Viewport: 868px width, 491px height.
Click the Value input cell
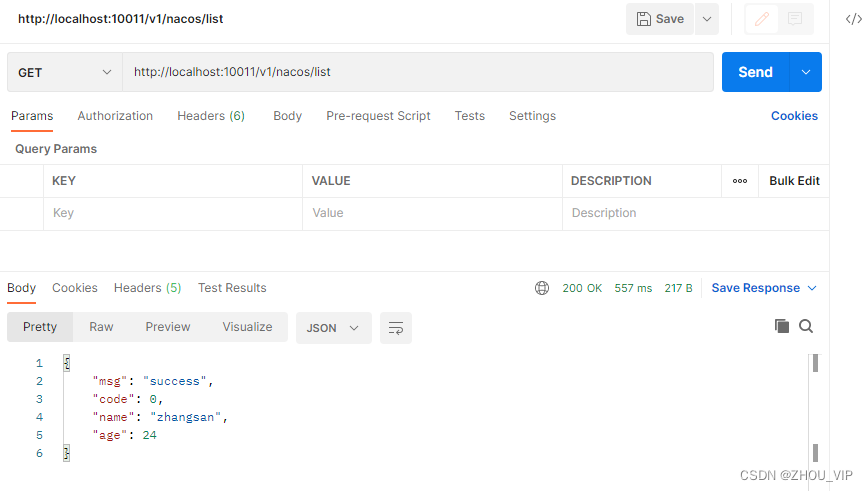pos(432,213)
